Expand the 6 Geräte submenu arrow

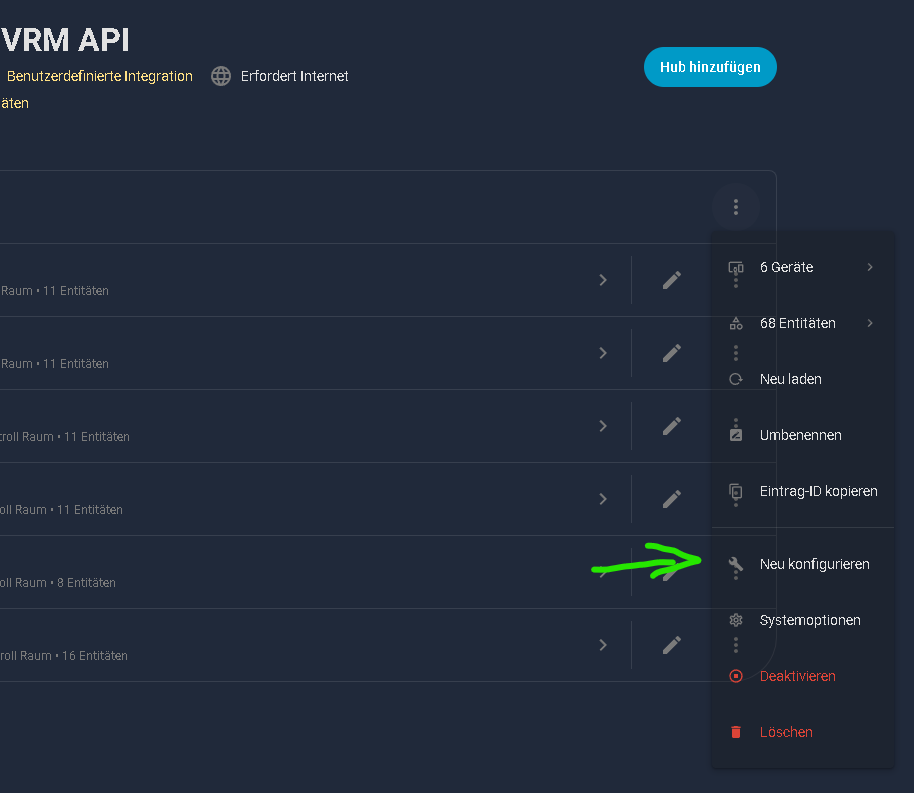870,267
